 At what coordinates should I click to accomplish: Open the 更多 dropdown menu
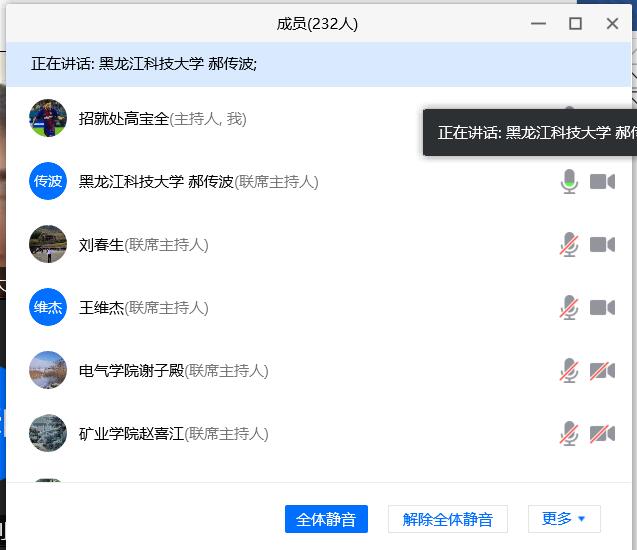click(x=564, y=519)
